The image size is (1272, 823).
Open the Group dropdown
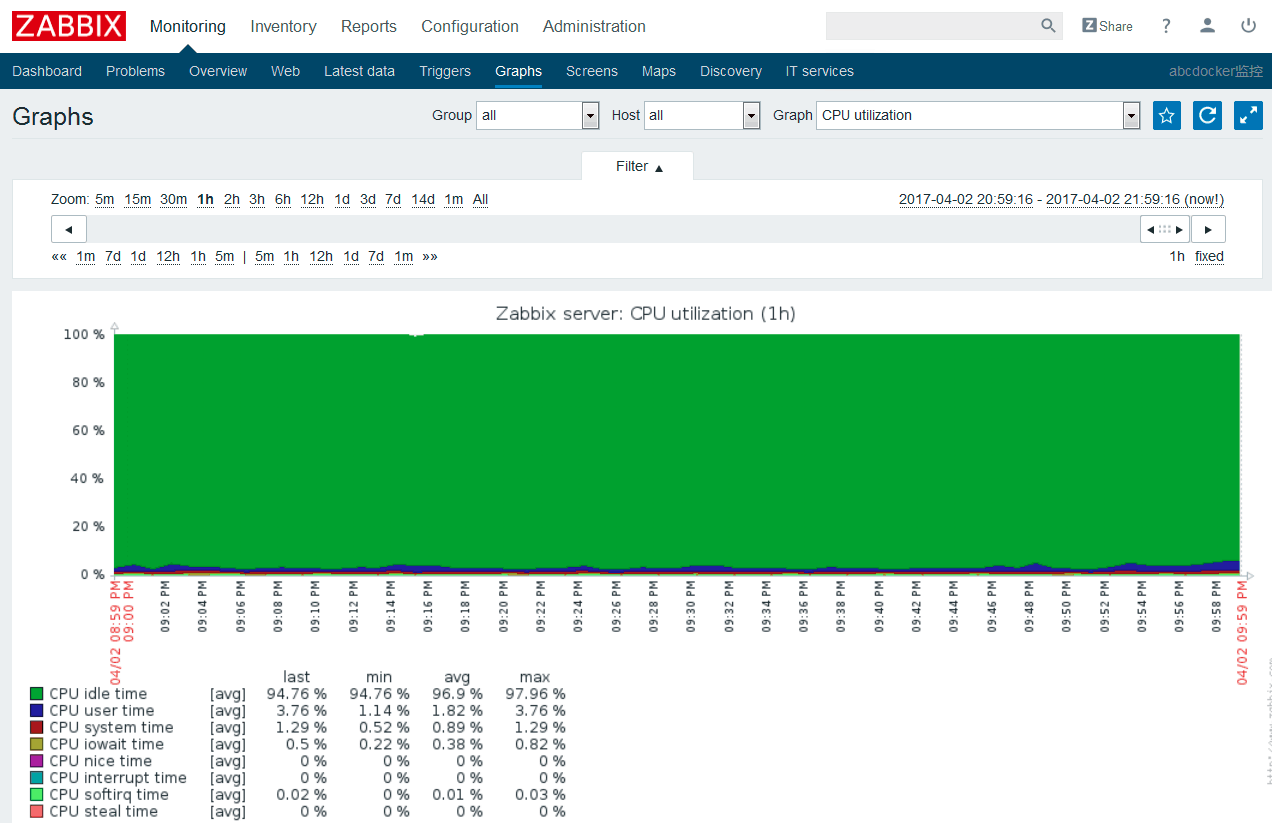(538, 115)
